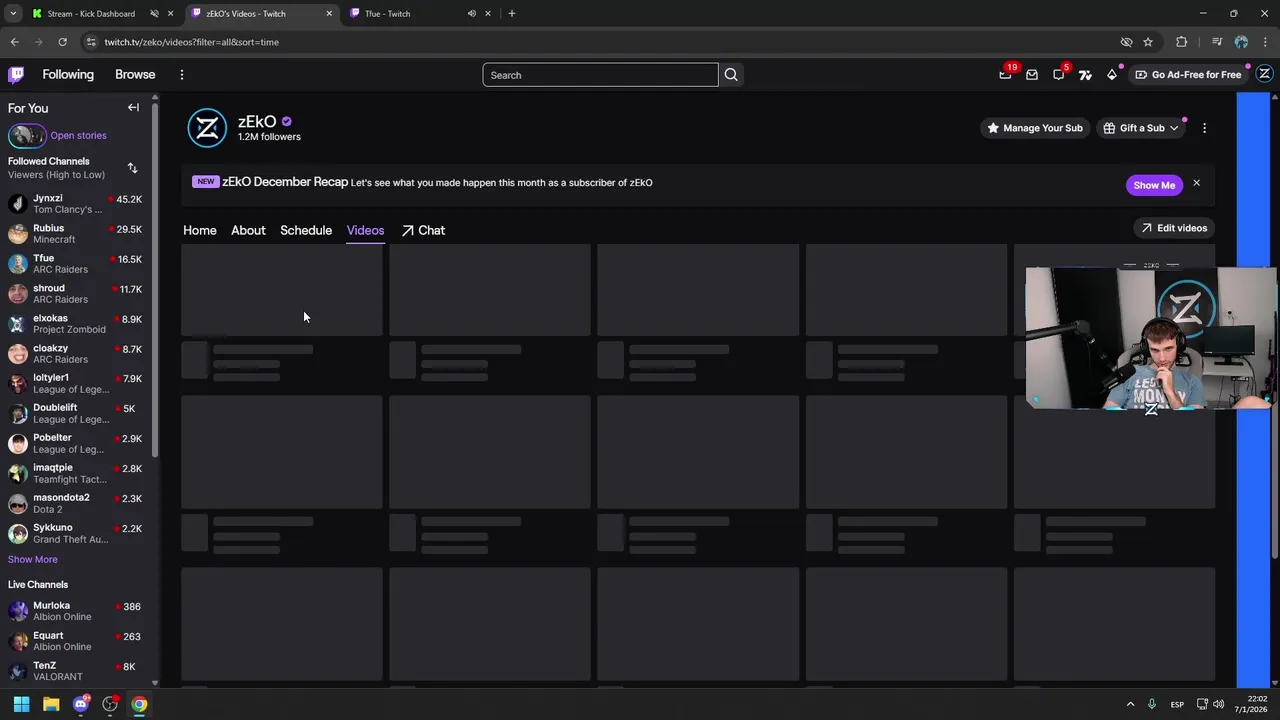Click Manage Your Sub button
Viewport: 1280px width, 720px height.
(x=1034, y=128)
